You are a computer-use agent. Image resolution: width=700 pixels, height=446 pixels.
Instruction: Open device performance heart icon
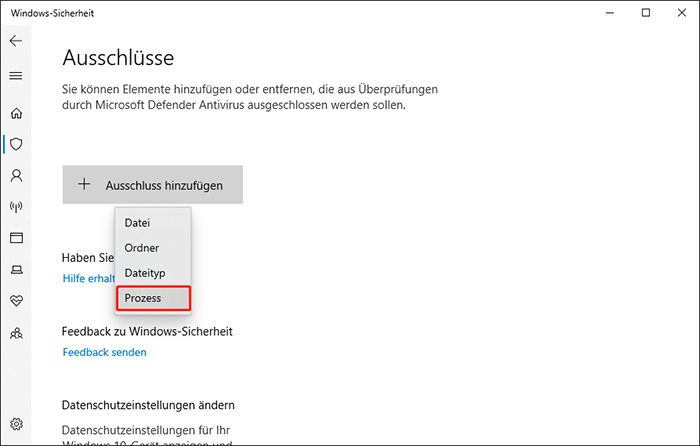[16, 301]
